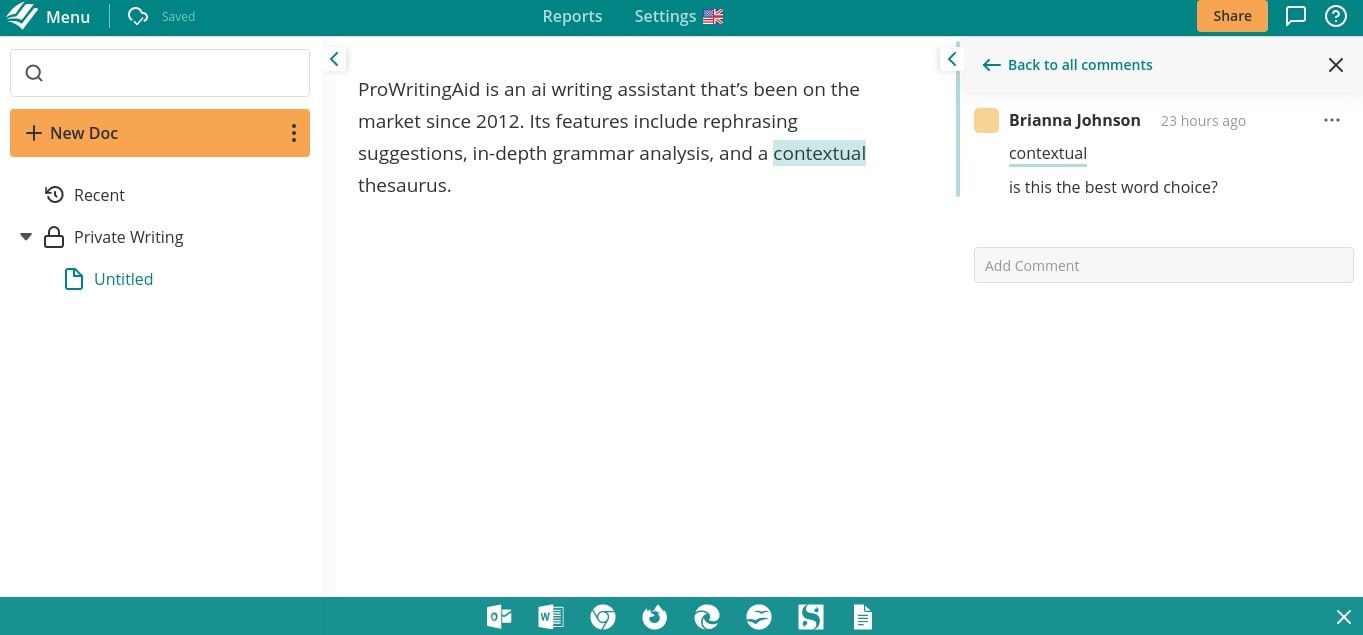Open the Microsoft Word integration icon
Viewport: 1363px width, 635px height.
[x=551, y=617]
